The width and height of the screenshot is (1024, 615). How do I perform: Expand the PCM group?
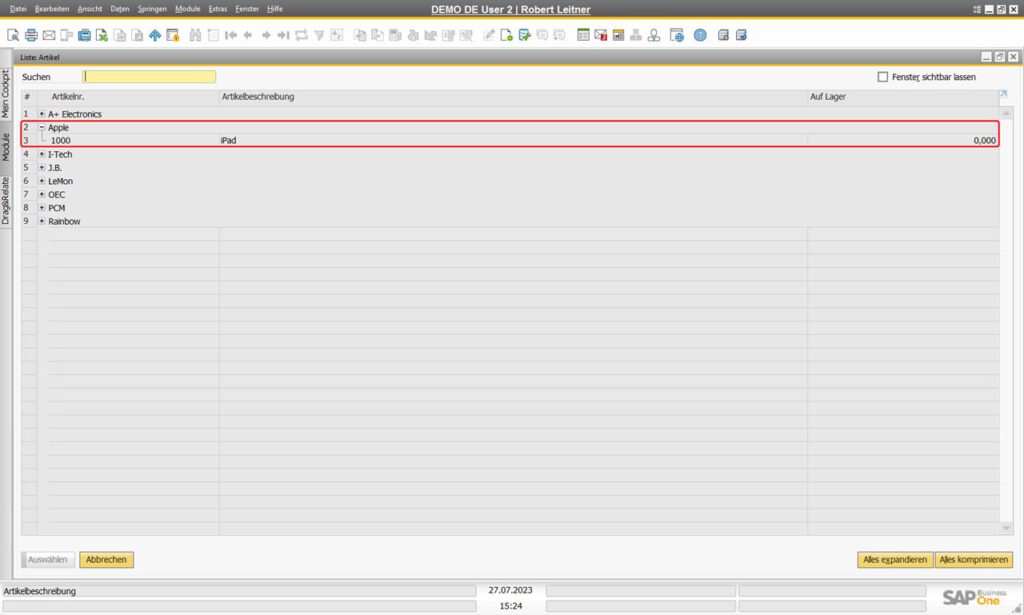42,208
